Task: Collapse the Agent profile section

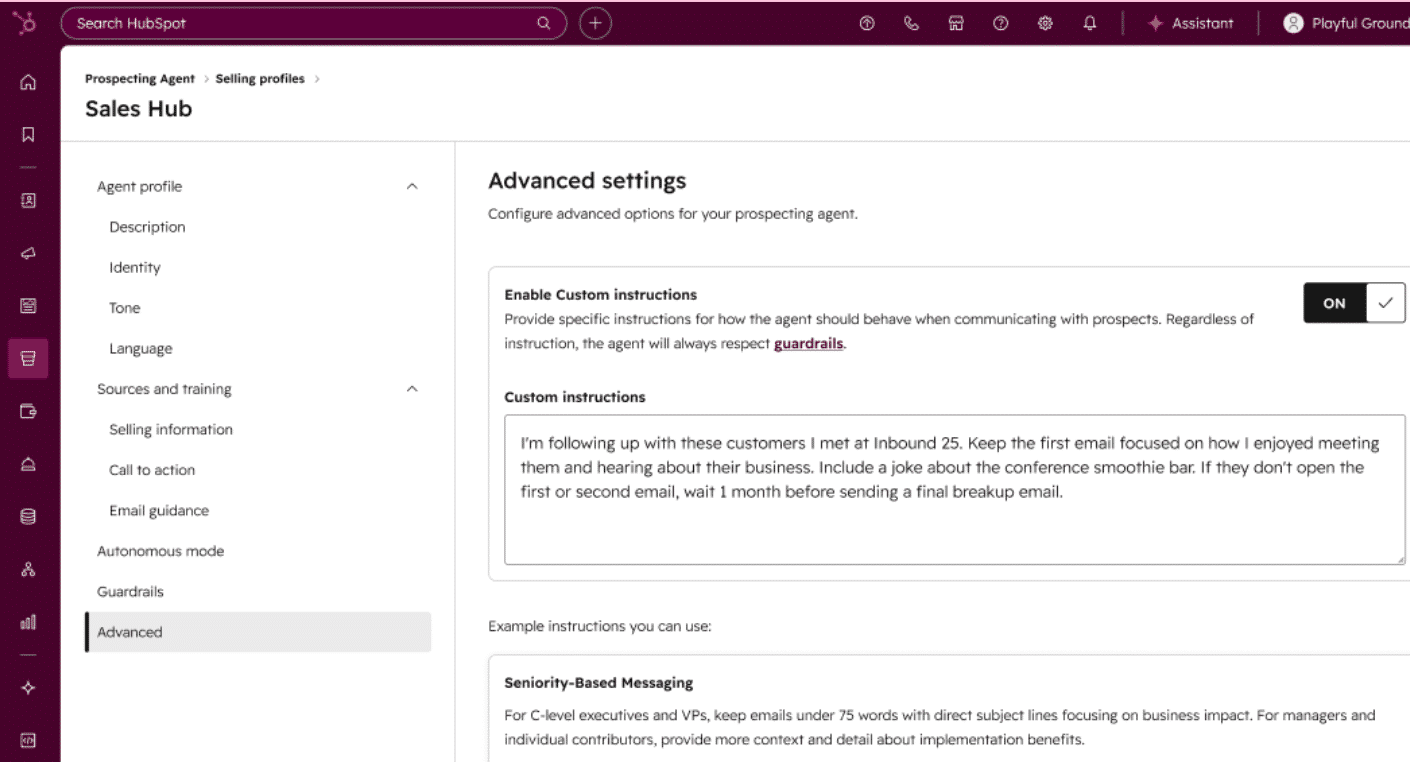Action: pyautogui.click(x=412, y=187)
